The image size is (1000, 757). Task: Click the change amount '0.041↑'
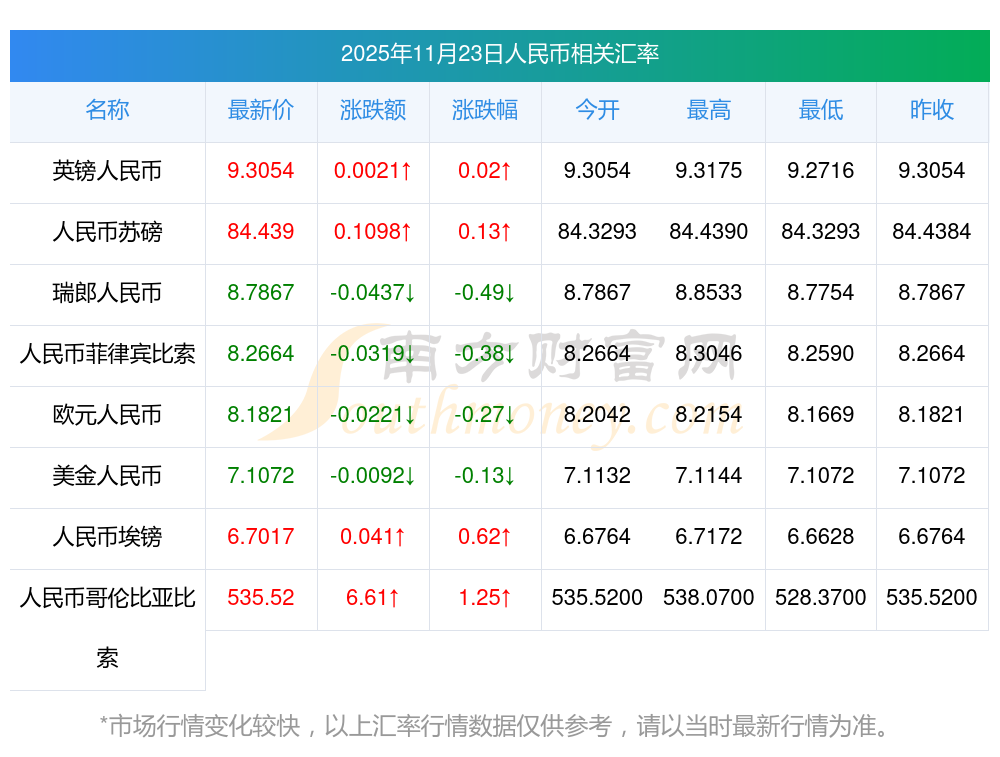373,536
